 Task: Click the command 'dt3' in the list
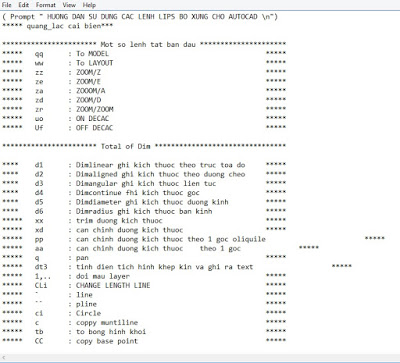coord(41,267)
